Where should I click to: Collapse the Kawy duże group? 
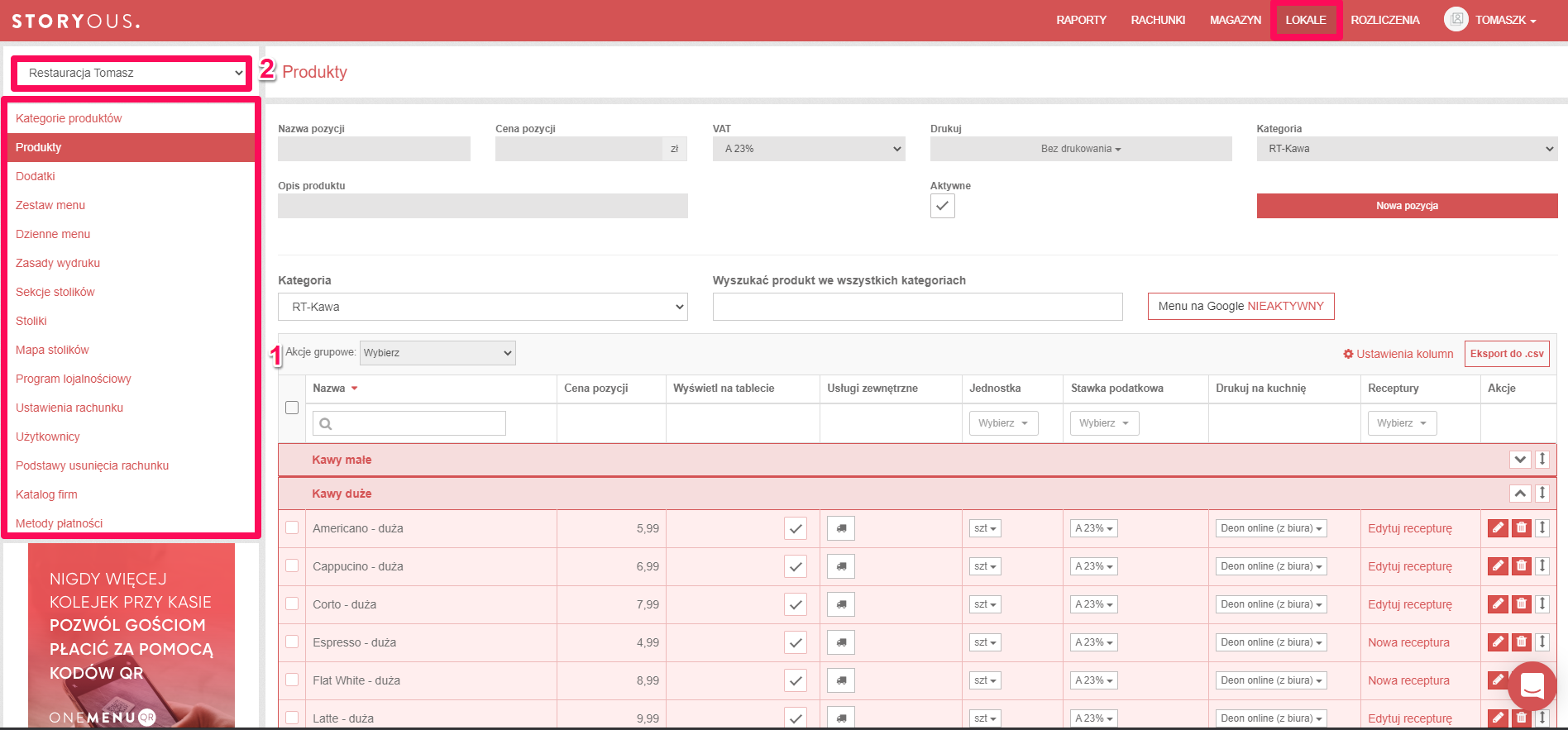[1520, 494]
